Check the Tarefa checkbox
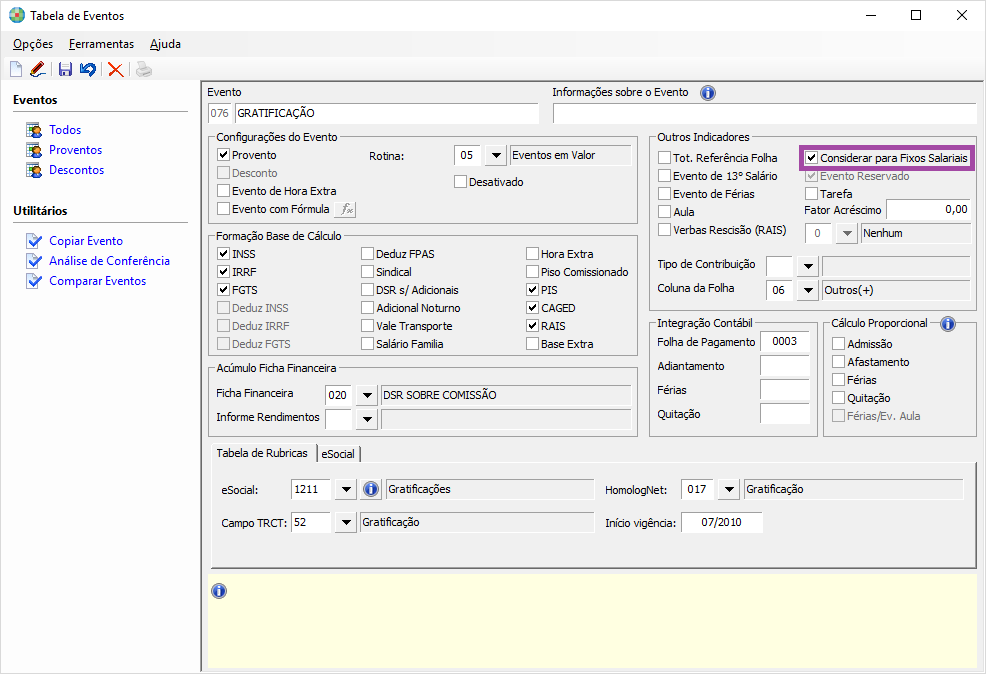 tap(812, 194)
